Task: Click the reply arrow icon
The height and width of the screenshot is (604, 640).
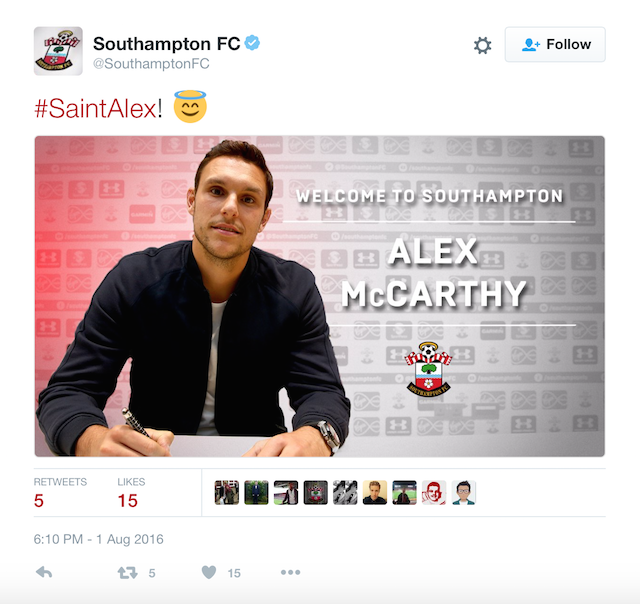Action: pos(44,572)
